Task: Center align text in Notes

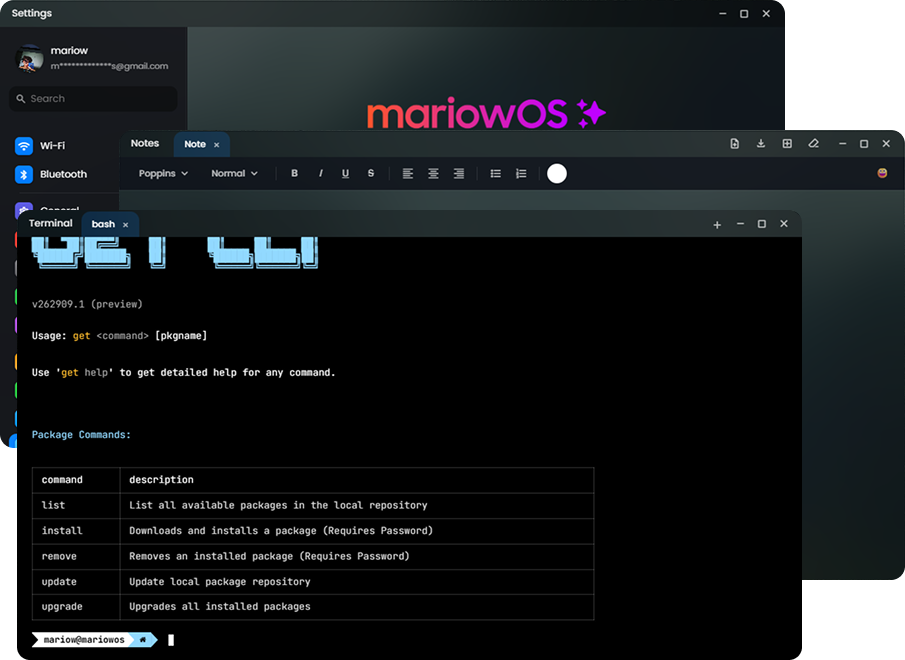Action: [x=433, y=173]
